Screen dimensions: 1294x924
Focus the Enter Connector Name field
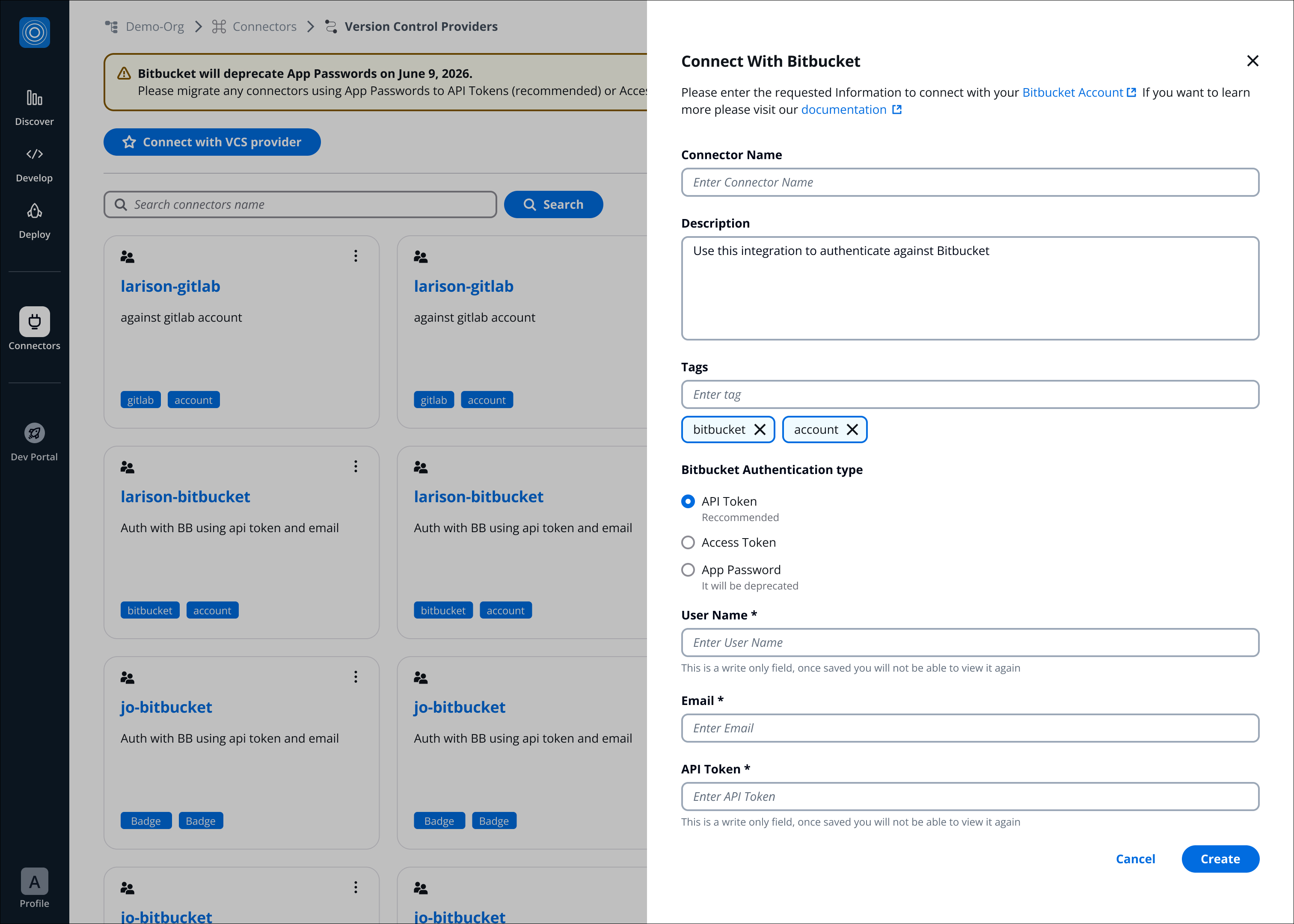tap(970, 182)
